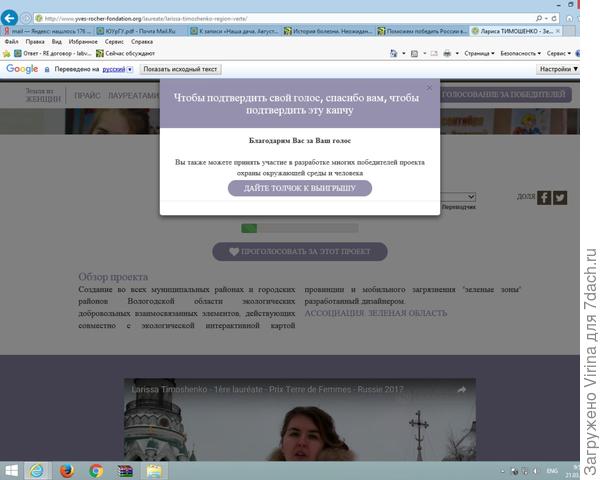Viewport: 600px width, 480px height.
Task: Go back with the browser back arrow
Action: (x=9, y=18)
